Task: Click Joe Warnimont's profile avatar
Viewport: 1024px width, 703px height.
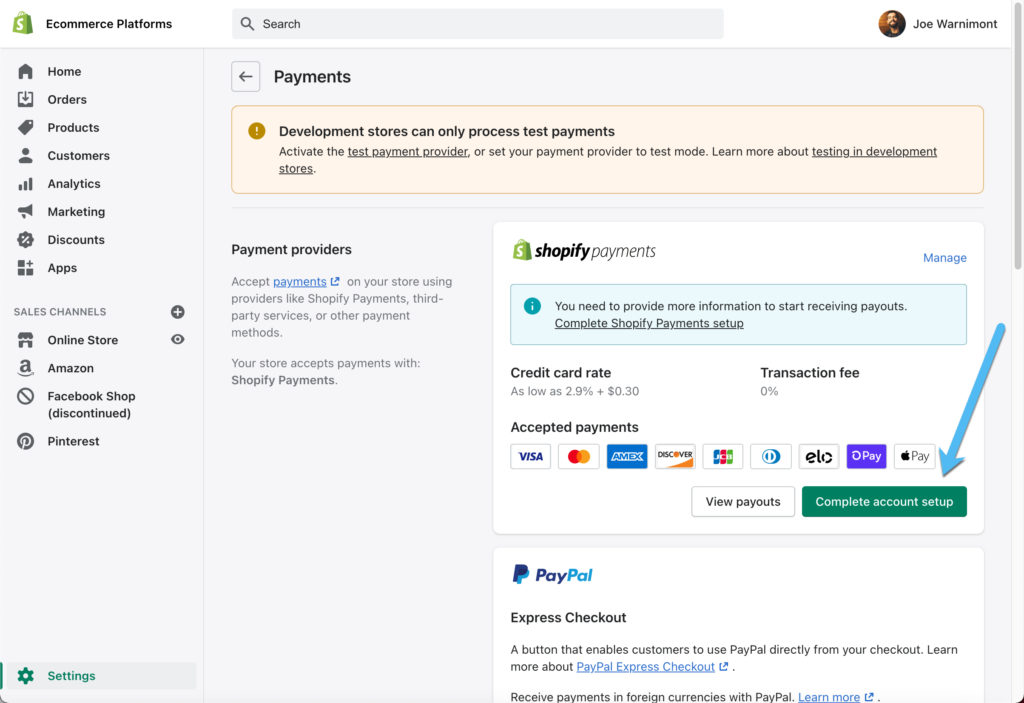Action: pos(891,24)
